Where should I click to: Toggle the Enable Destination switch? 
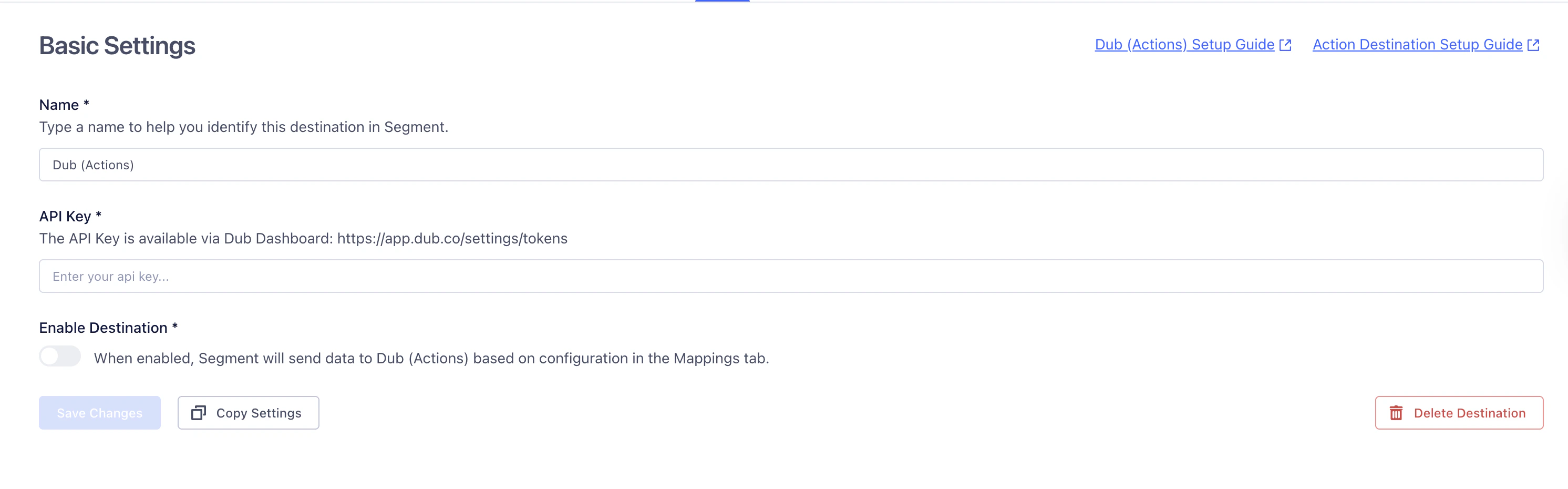click(60, 356)
